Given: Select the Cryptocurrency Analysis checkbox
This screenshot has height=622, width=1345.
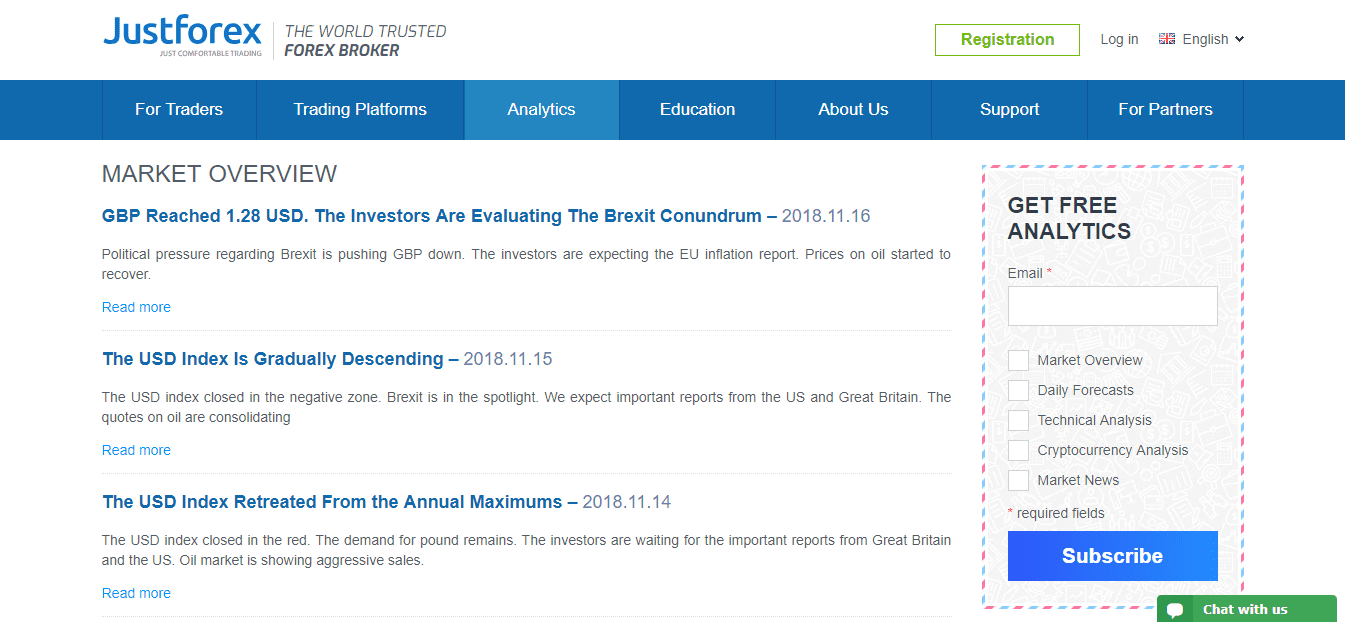Looking at the screenshot, I should 1018,450.
